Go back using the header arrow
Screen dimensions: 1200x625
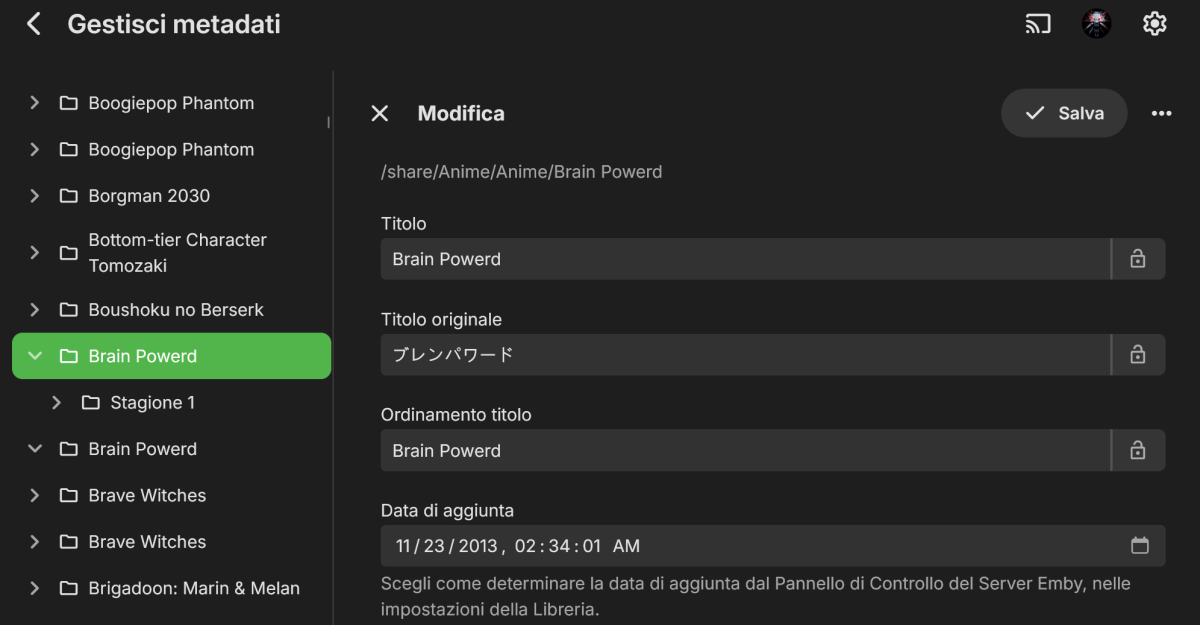34,24
